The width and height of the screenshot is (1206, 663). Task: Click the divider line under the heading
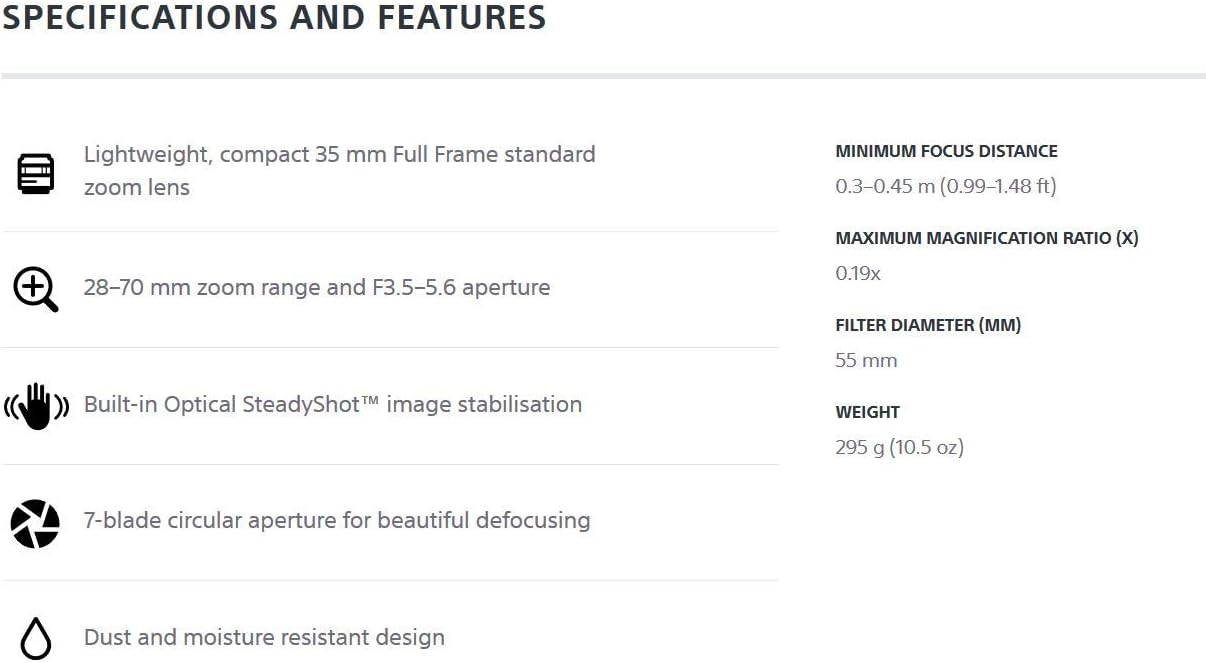[603, 76]
